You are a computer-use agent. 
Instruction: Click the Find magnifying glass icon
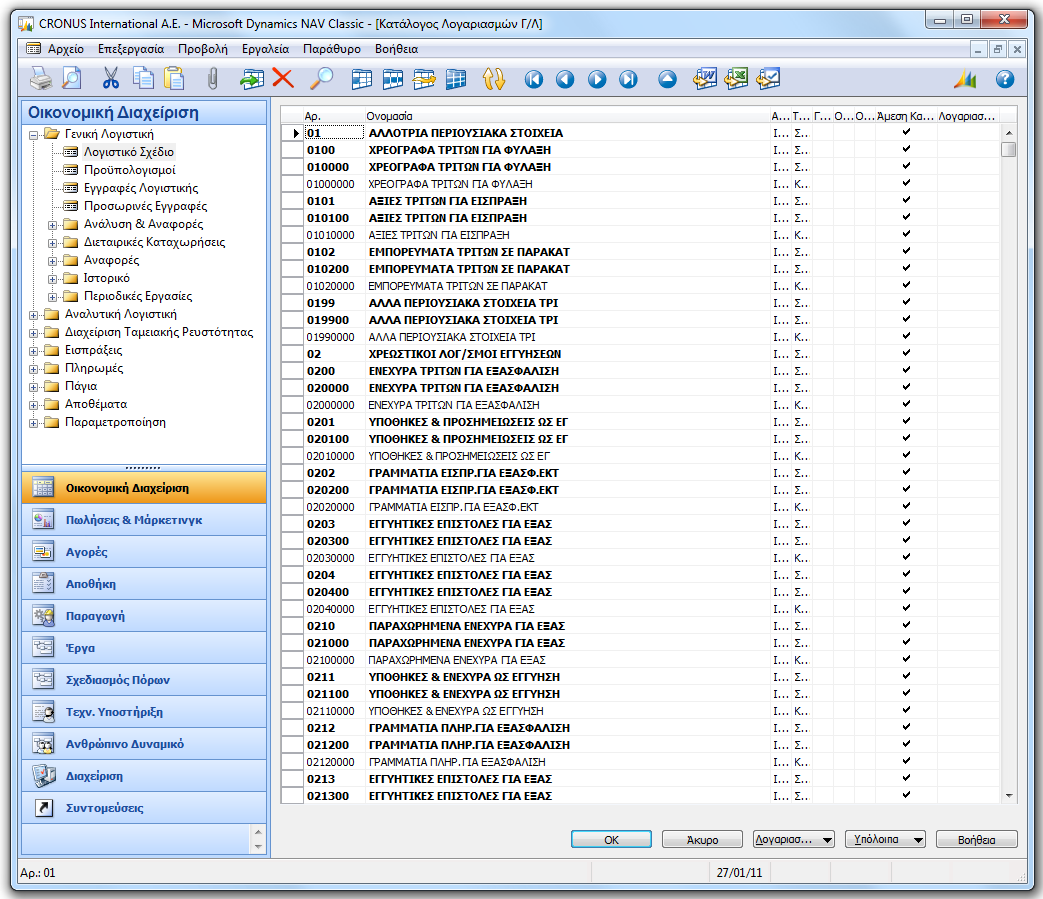tap(322, 78)
